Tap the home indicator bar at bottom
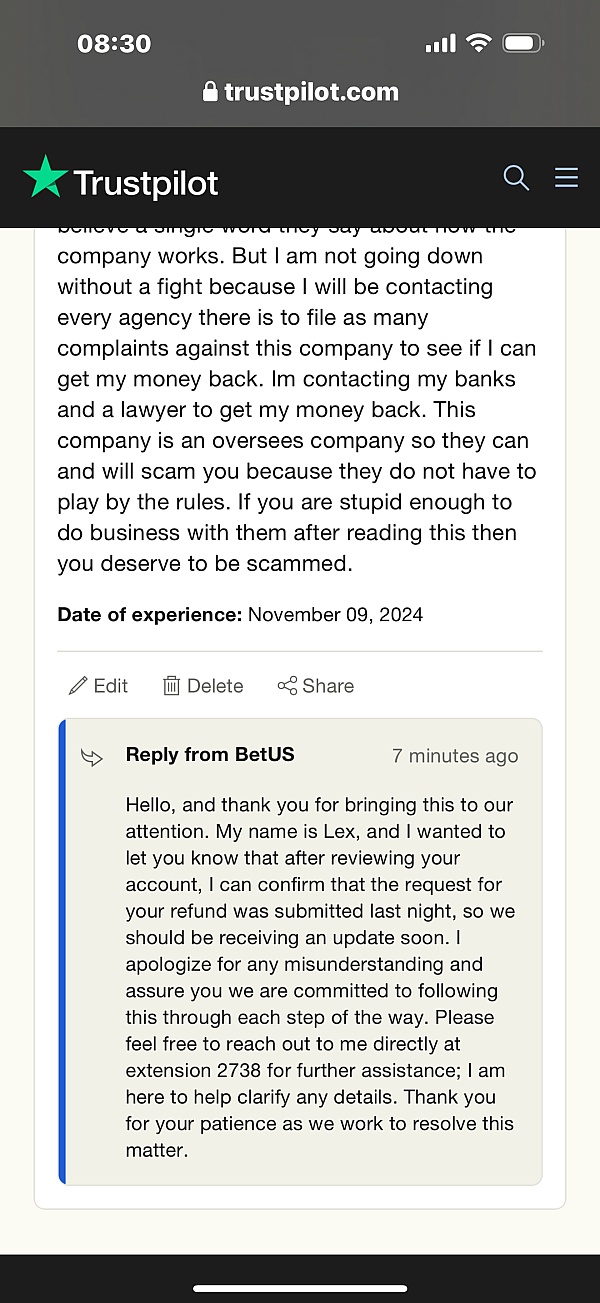Screen dimensions: 600x1303 click(x=300, y=1288)
